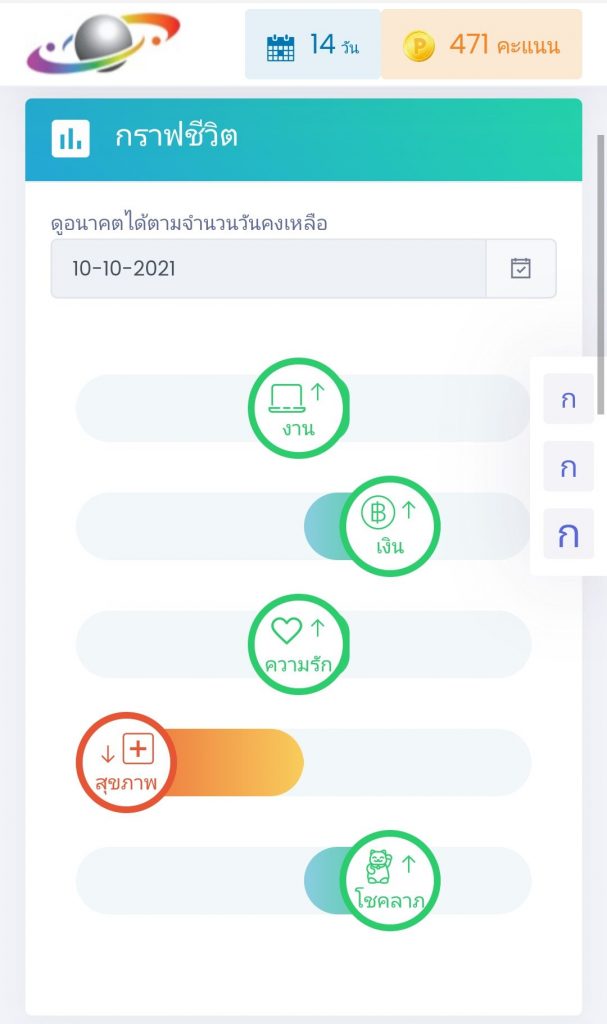The image size is (607, 1024).
Task: Click the โชคลาภ lucky cat circle
Action: coord(388,880)
